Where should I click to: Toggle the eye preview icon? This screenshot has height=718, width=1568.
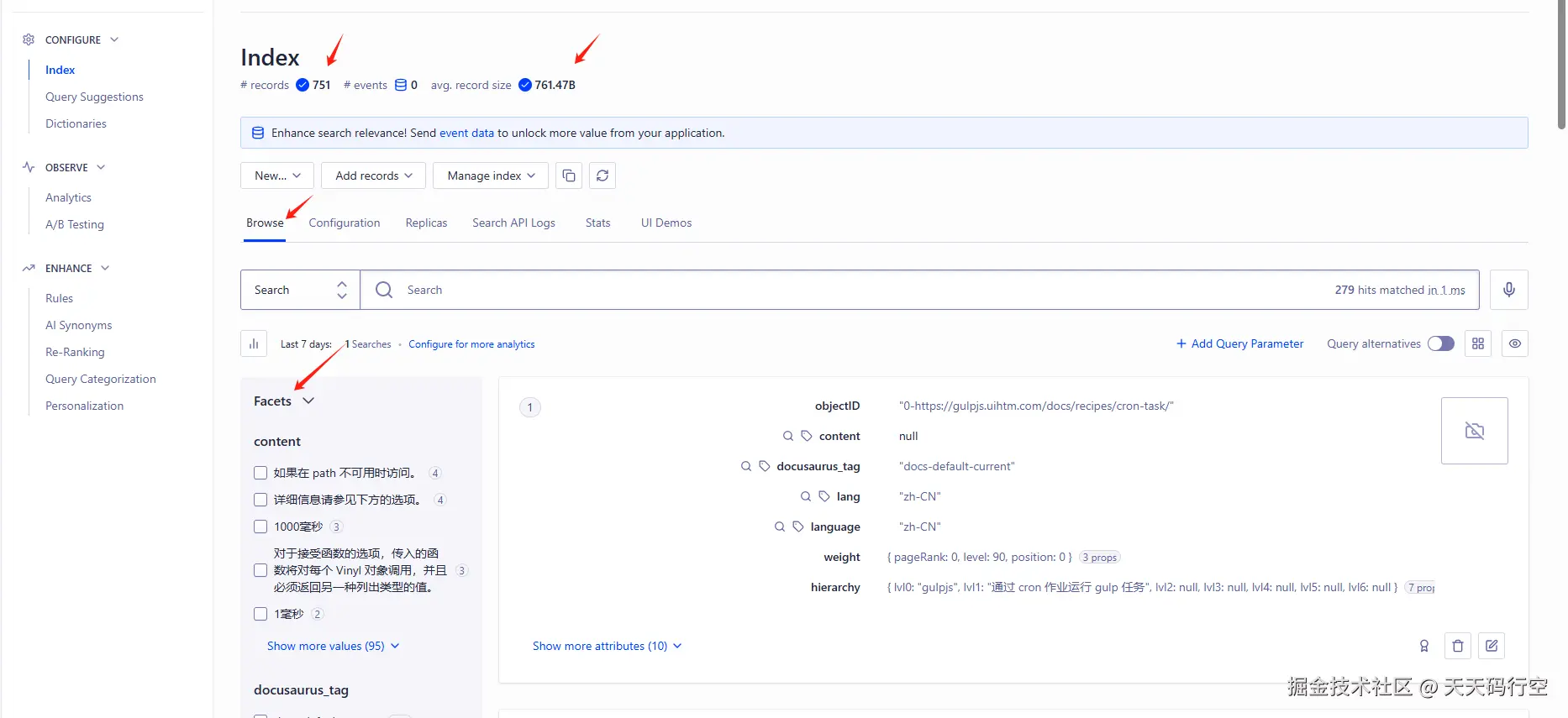[1515, 343]
